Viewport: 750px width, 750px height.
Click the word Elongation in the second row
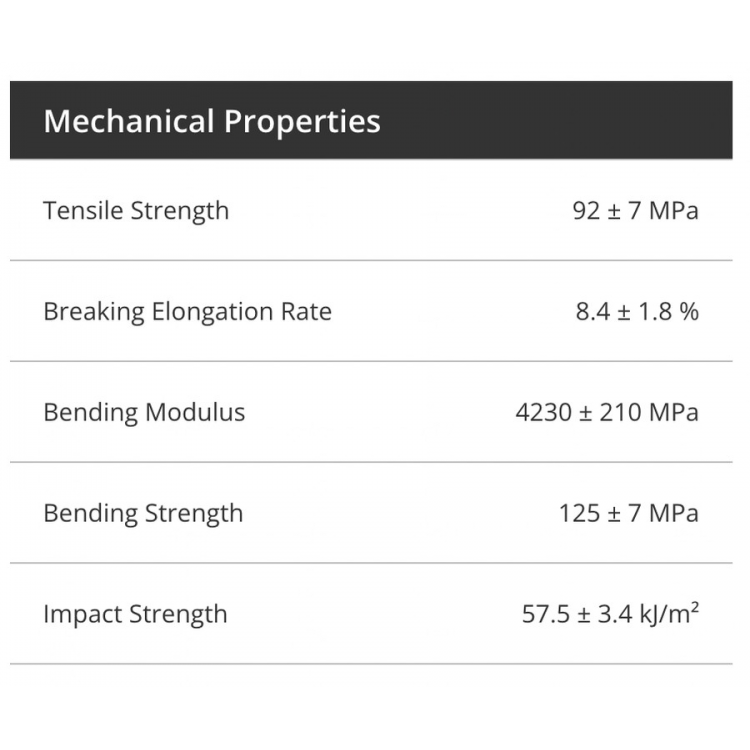(x=212, y=312)
